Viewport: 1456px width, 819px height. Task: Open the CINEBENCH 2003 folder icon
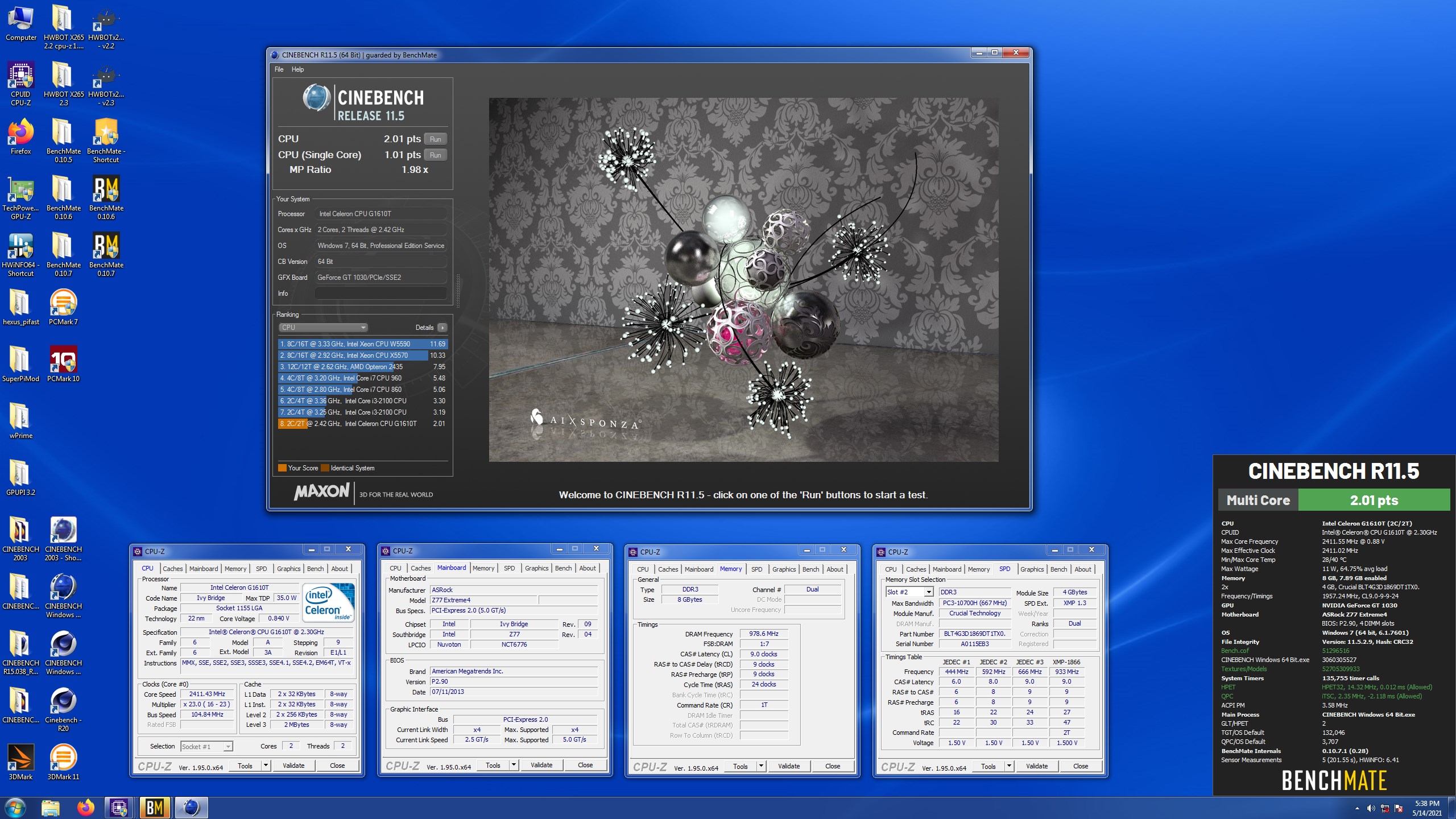point(20,539)
